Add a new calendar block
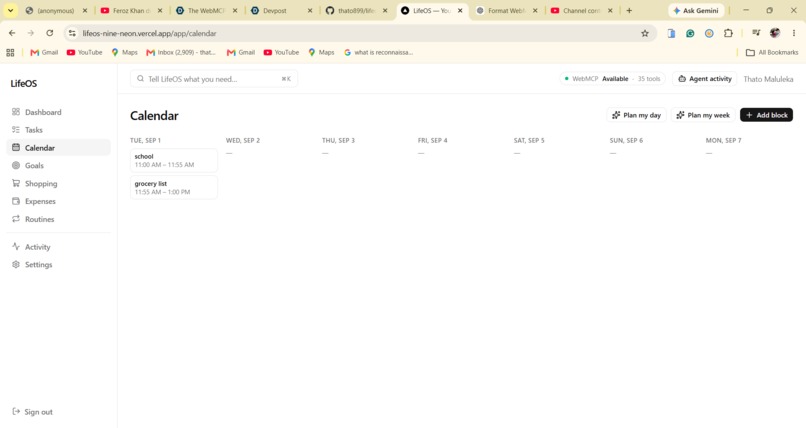This screenshot has height=428, width=806. coord(766,115)
